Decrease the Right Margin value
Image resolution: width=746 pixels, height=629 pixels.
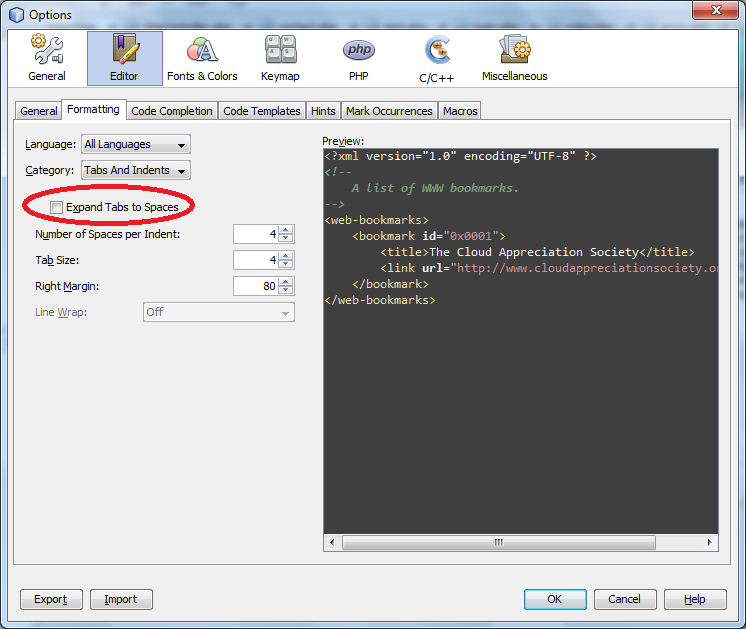pos(285,290)
